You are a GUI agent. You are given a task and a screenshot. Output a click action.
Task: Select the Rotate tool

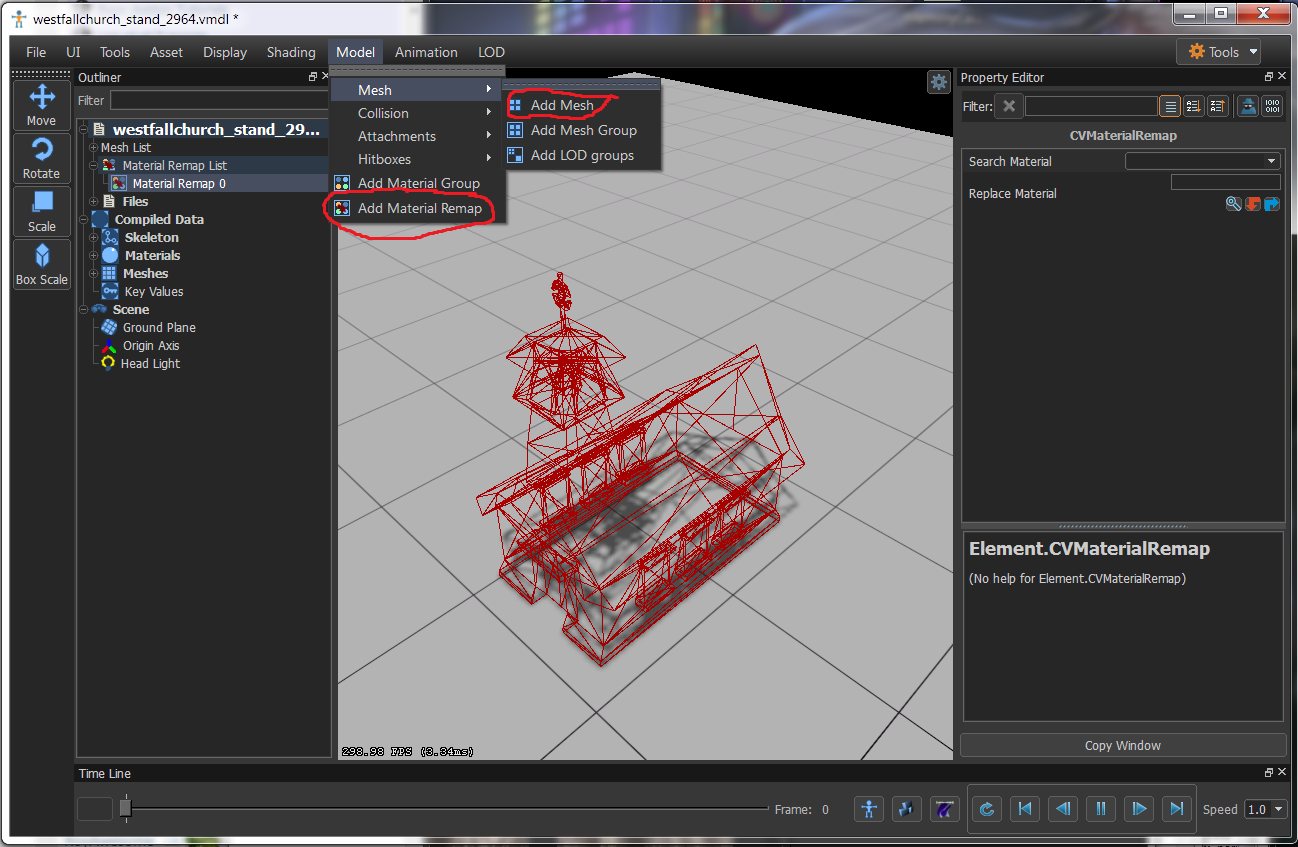point(41,158)
